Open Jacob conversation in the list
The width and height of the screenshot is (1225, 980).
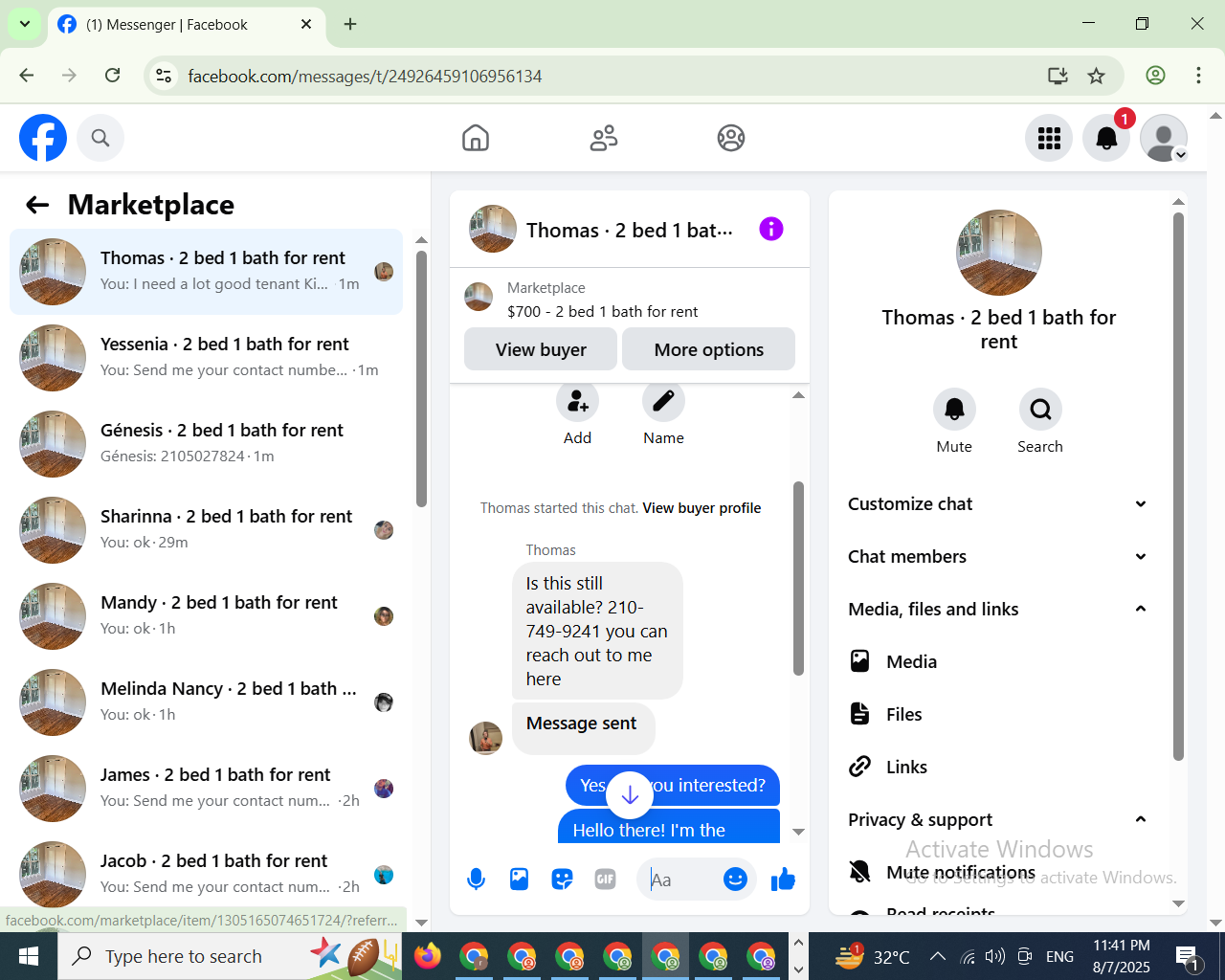(206, 873)
